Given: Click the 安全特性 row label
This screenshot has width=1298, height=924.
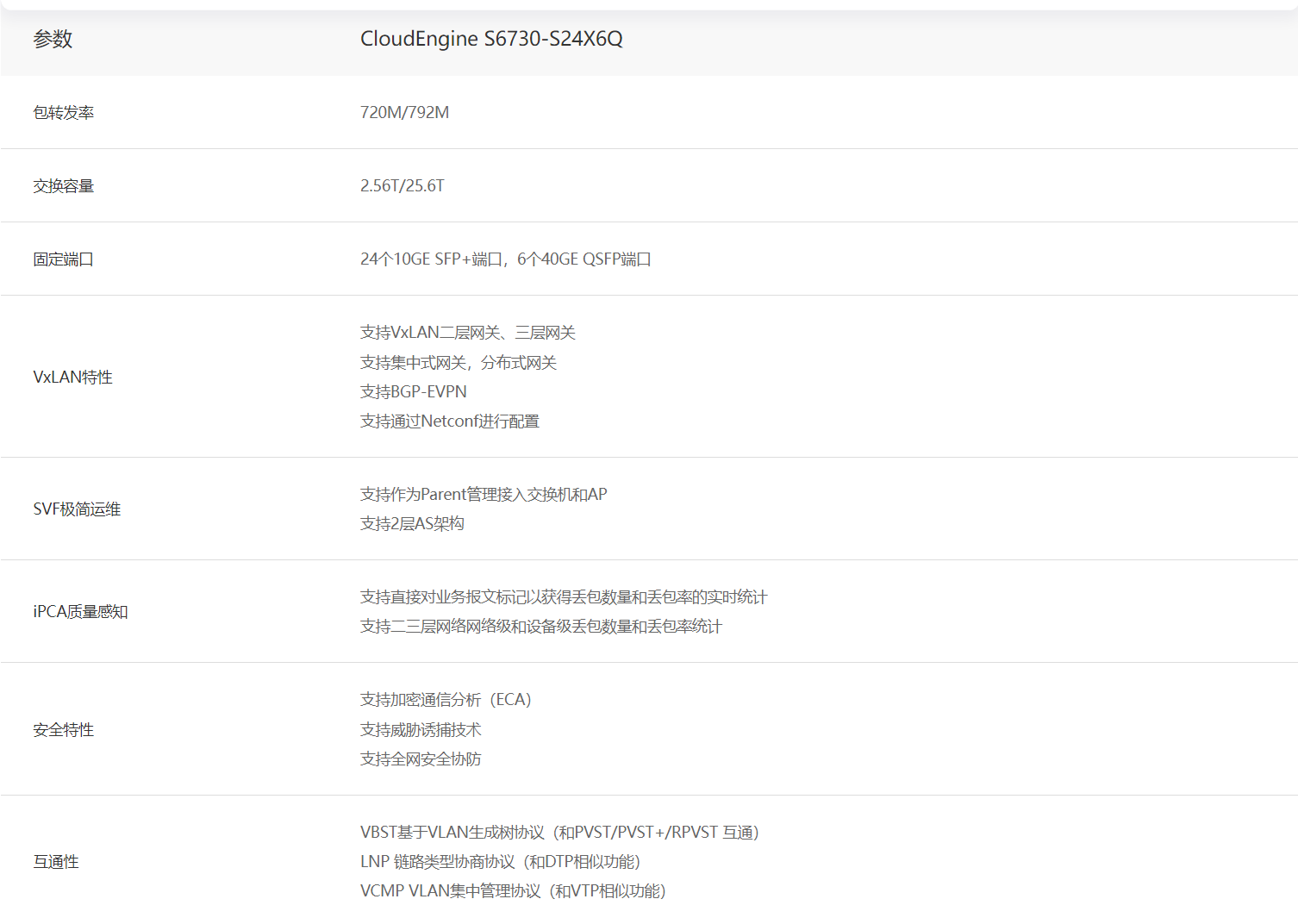Looking at the screenshot, I should pyautogui.click(x=63, y=730).
